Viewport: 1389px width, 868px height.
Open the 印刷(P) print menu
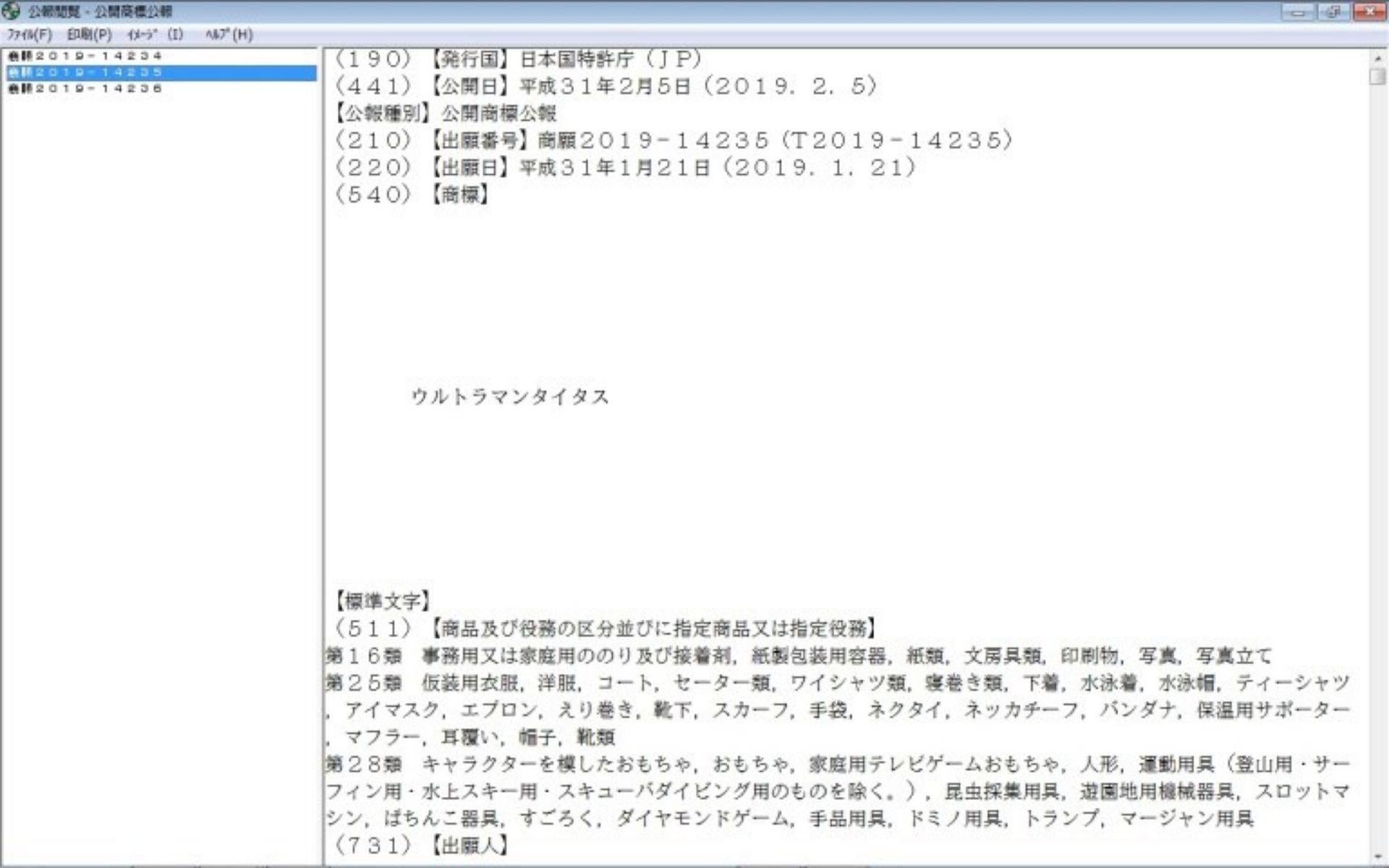pos(89,34)
